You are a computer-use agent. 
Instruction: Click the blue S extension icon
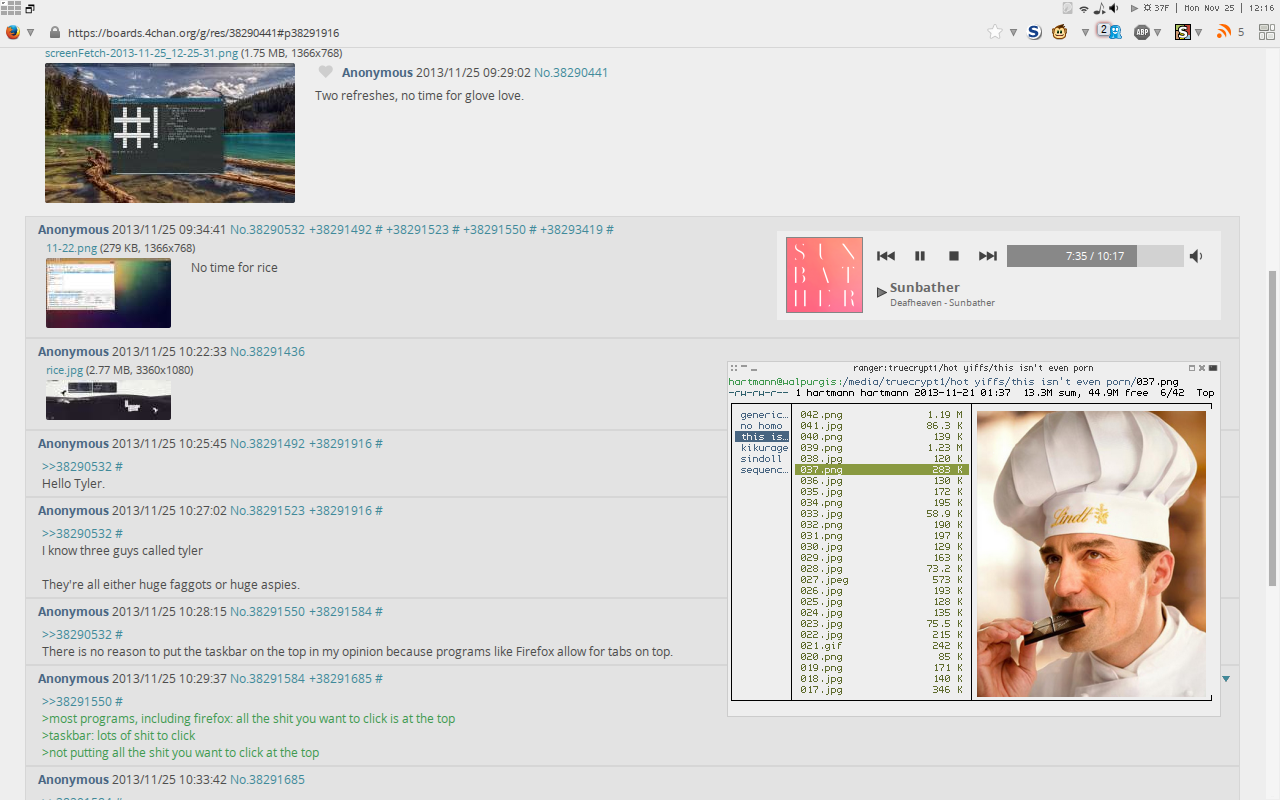point(1034,32)
